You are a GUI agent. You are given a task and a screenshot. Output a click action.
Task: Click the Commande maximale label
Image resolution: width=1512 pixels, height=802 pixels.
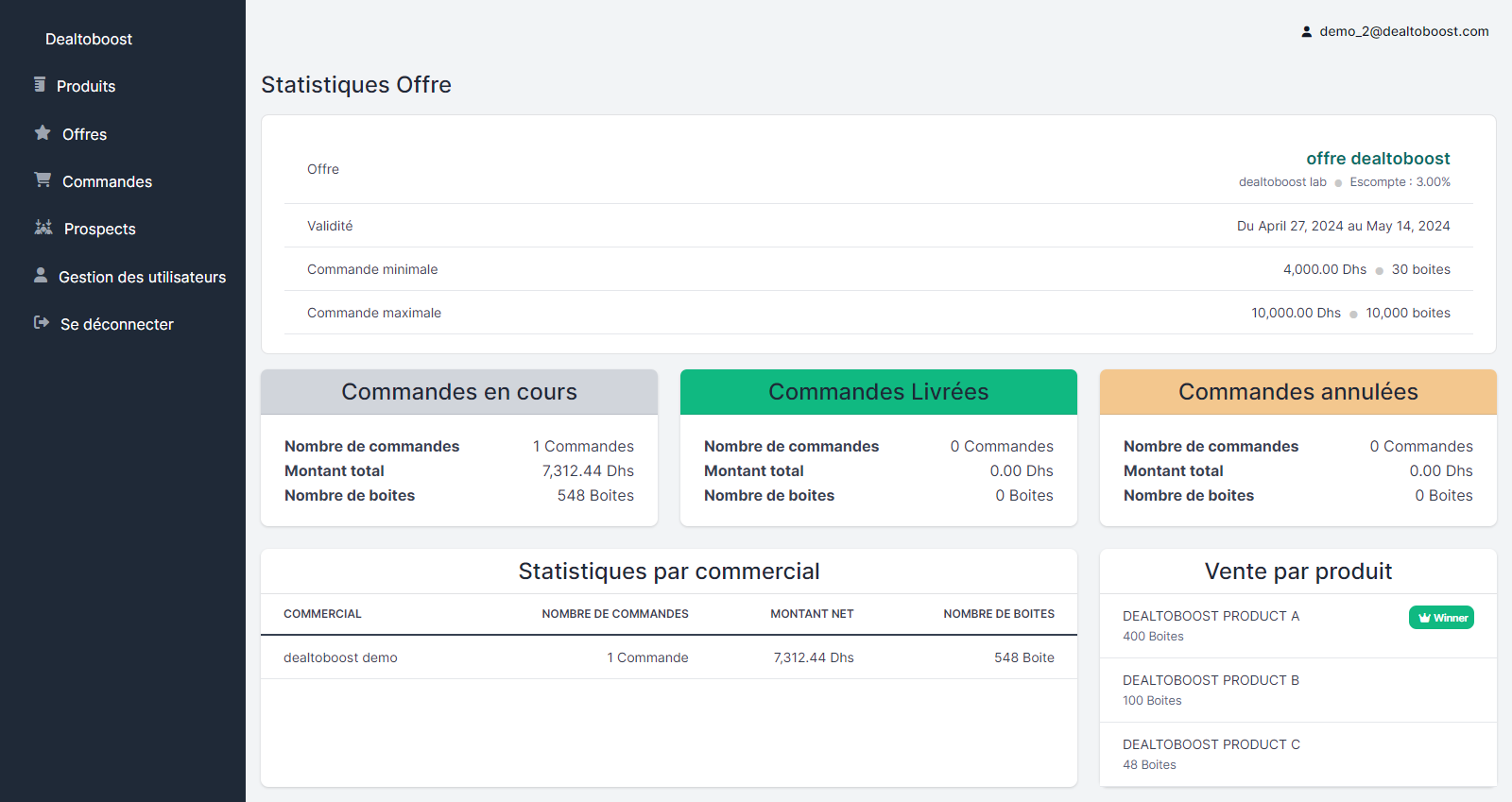374,313
